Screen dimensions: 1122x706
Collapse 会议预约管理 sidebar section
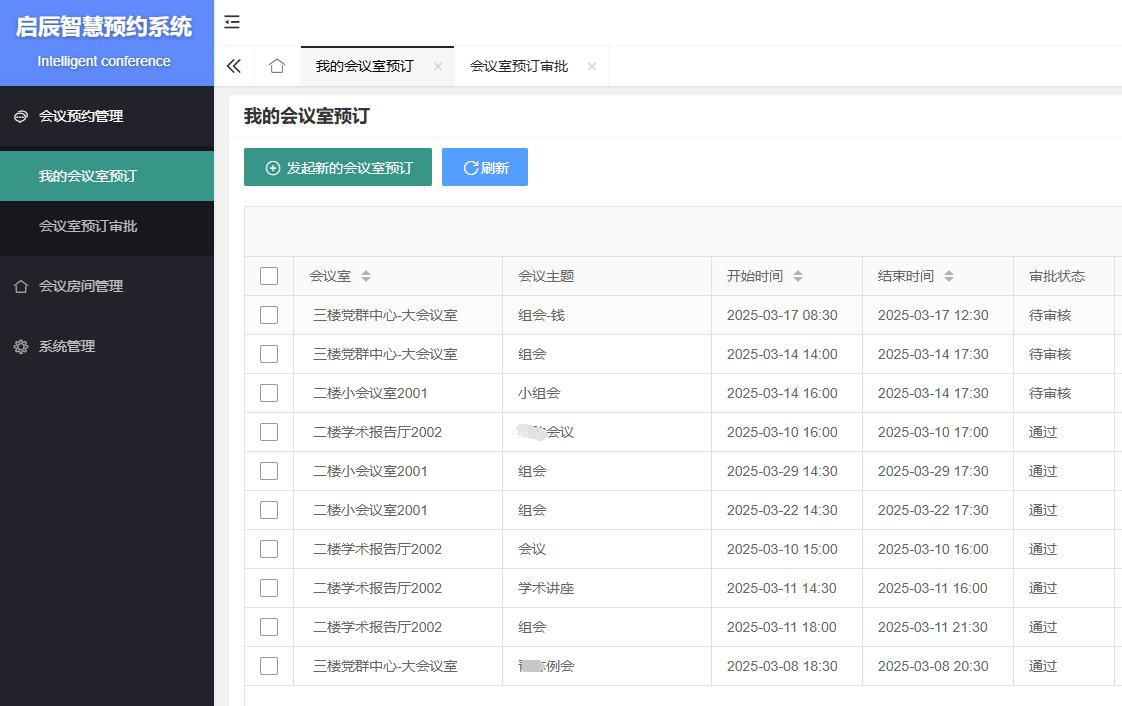[x=81, y=116]
